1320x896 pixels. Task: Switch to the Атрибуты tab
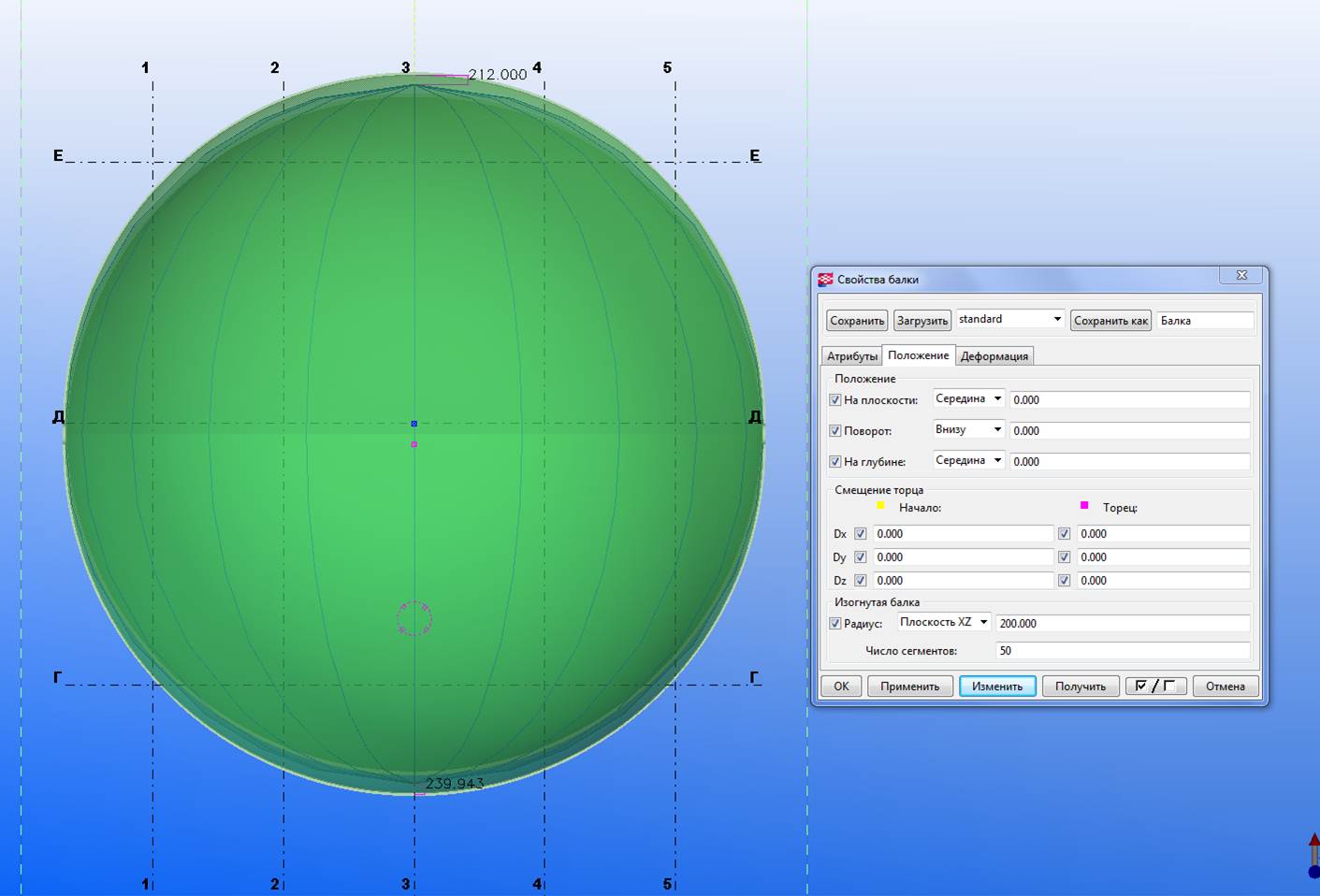851,356
